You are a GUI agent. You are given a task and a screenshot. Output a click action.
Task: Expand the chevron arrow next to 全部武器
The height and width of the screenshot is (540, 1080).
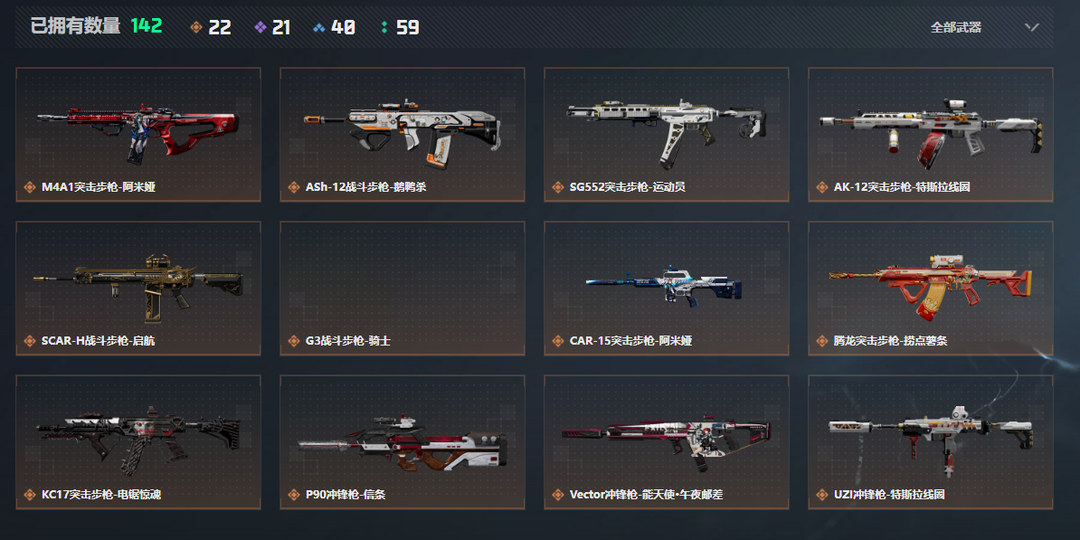pos(1031,28)
